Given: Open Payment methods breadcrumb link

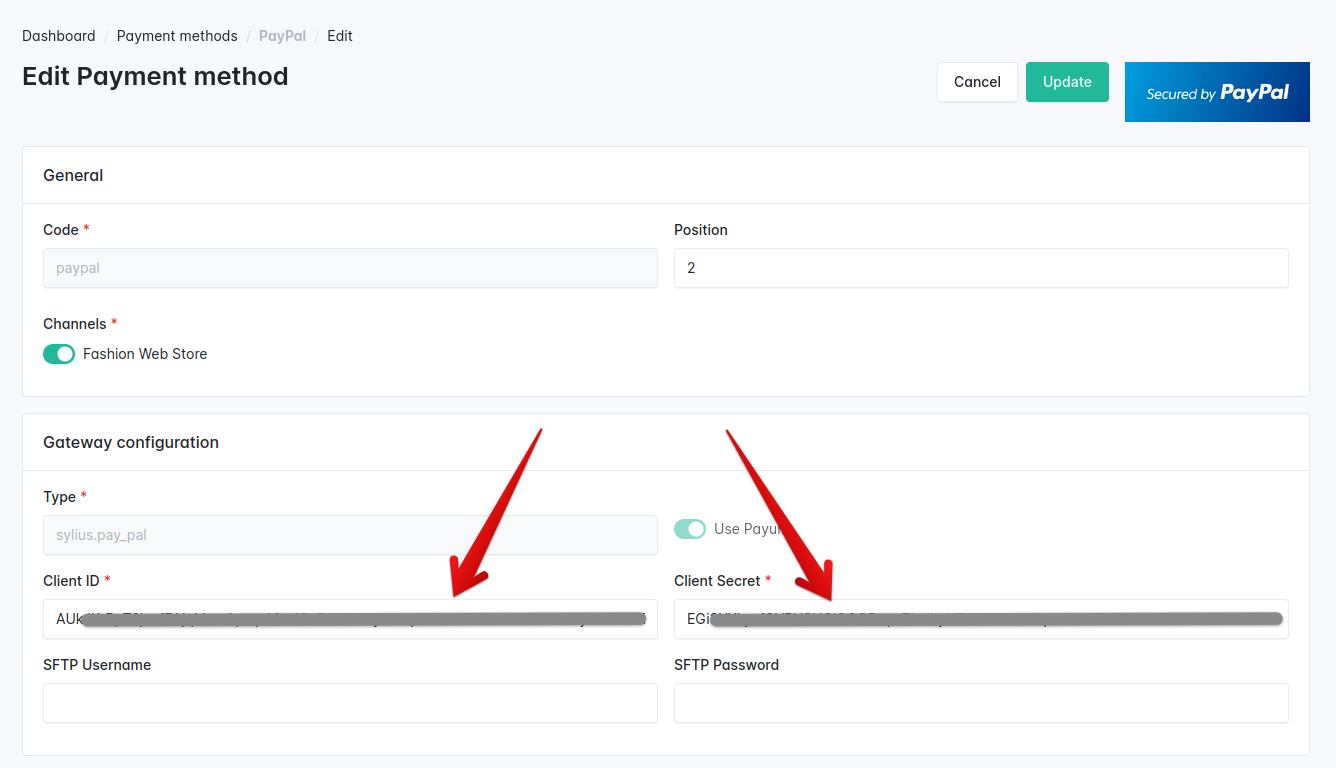Looking at the screenshot, I should pyautogui.click(x=177, y=36).
